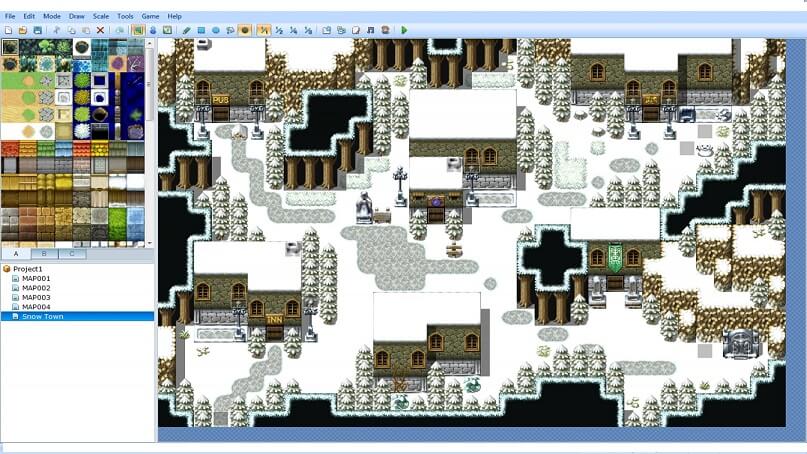Switch to Map editing mode
Image resolution: width=807 pixels, height=454 pixels.
pyautogui.click(x=138, y=30)
